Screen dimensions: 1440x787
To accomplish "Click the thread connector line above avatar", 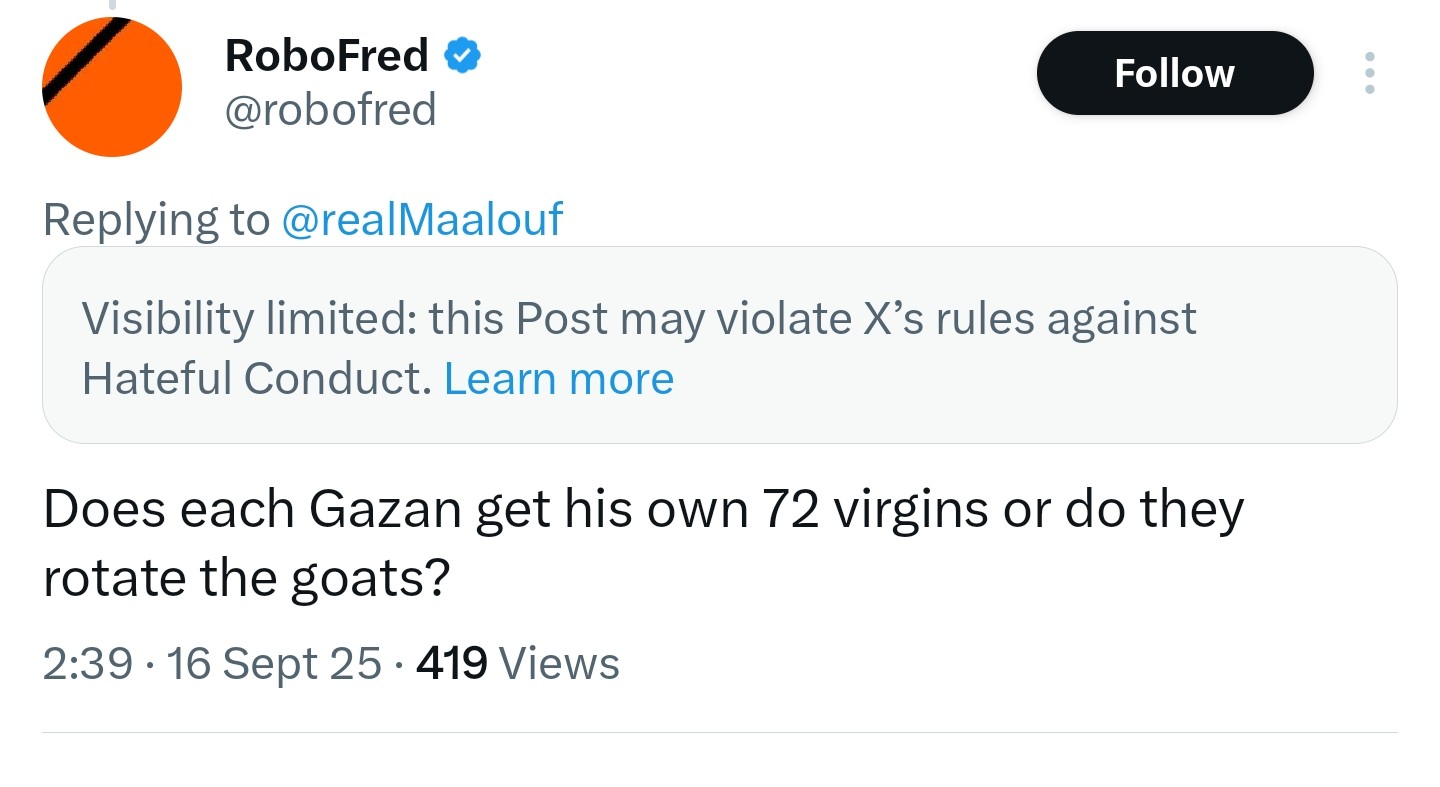I will (112, 5).
